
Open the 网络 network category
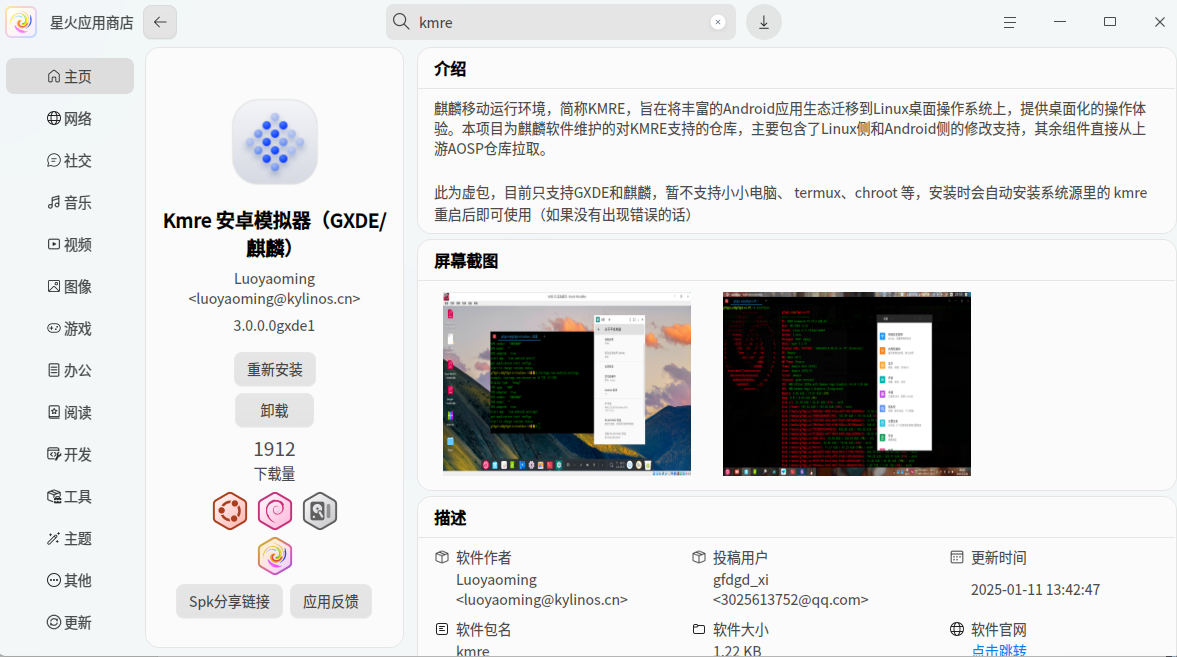(x=70, y=119)
